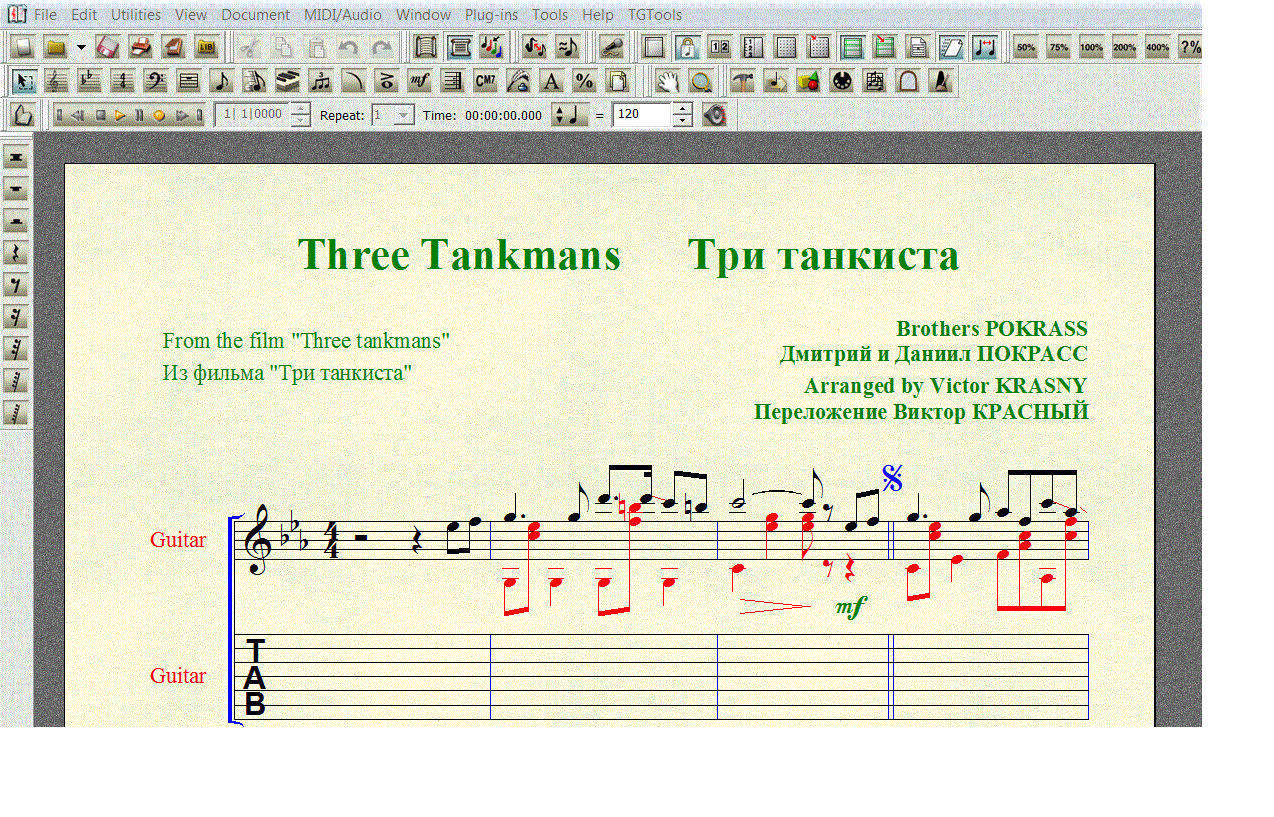Open the Page Layout tool
This screenshot has height=817, width=1274.
click(617, 81)
